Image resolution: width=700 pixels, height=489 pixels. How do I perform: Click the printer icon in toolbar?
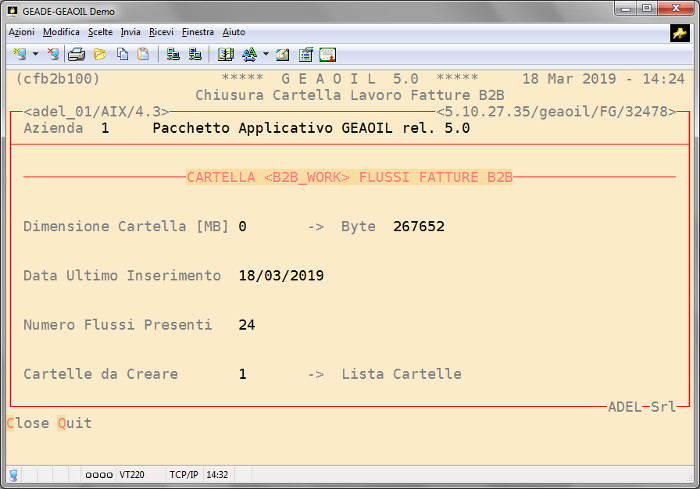click(77, 54)
